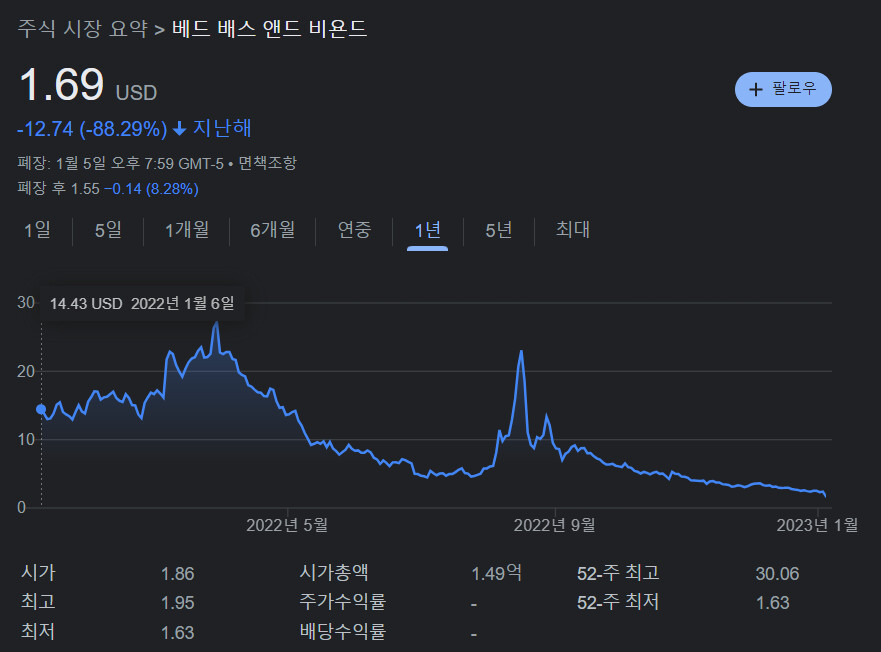This screenshot has height=652, width=881.
Task: Click the 52-주 최고 value 30.06
Action: point(777,574)
